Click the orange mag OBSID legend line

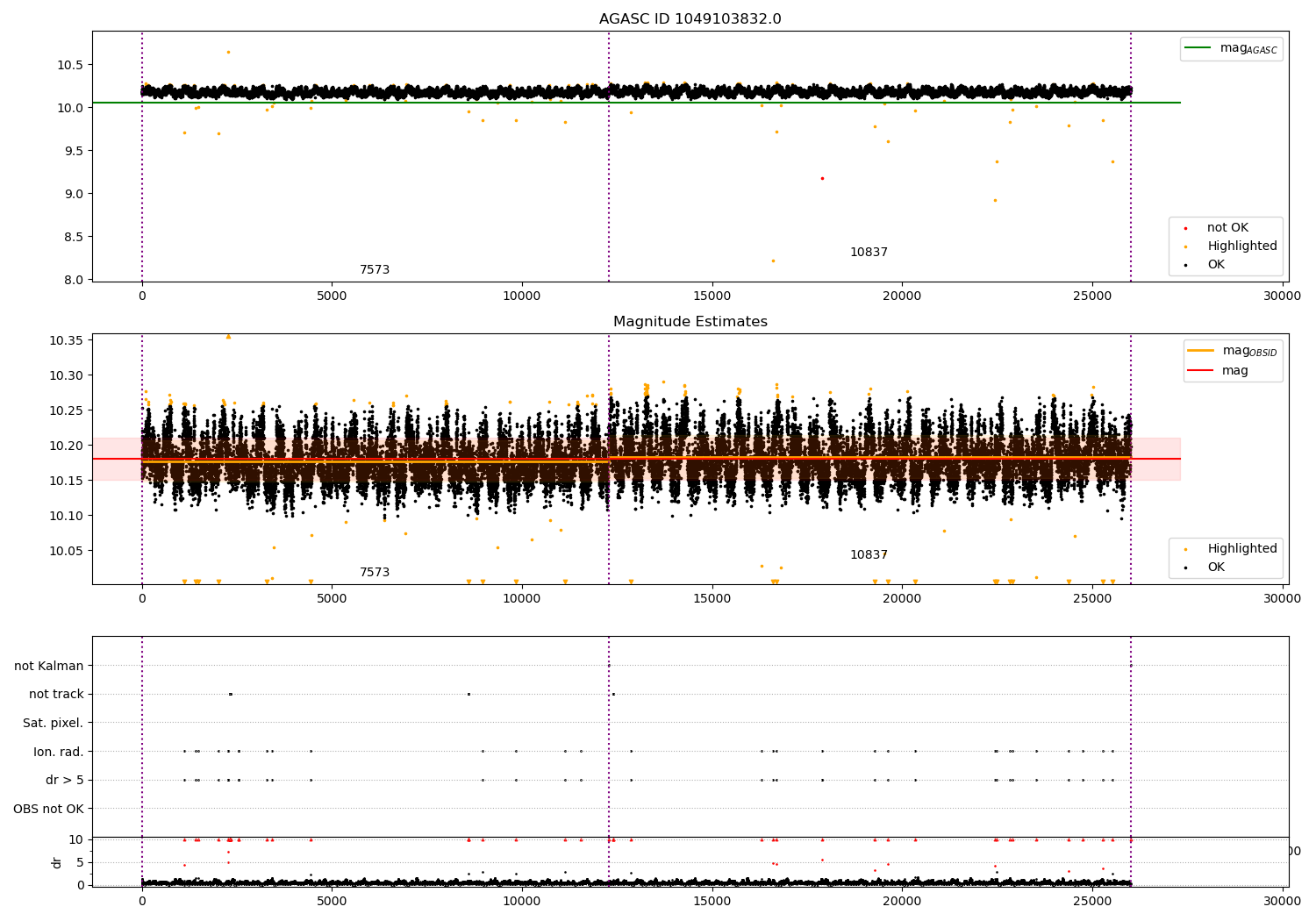pos(1200,350)
